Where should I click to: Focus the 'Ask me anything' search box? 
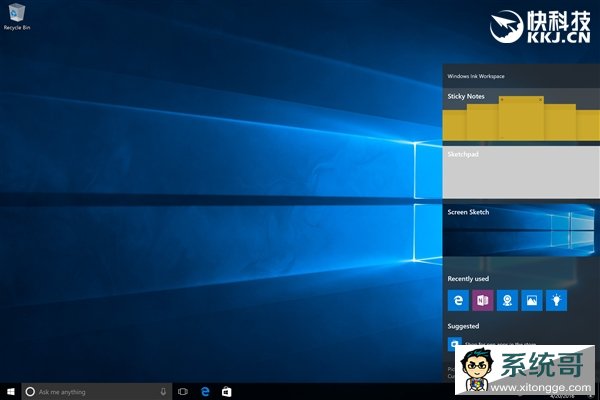coord(96,392)
